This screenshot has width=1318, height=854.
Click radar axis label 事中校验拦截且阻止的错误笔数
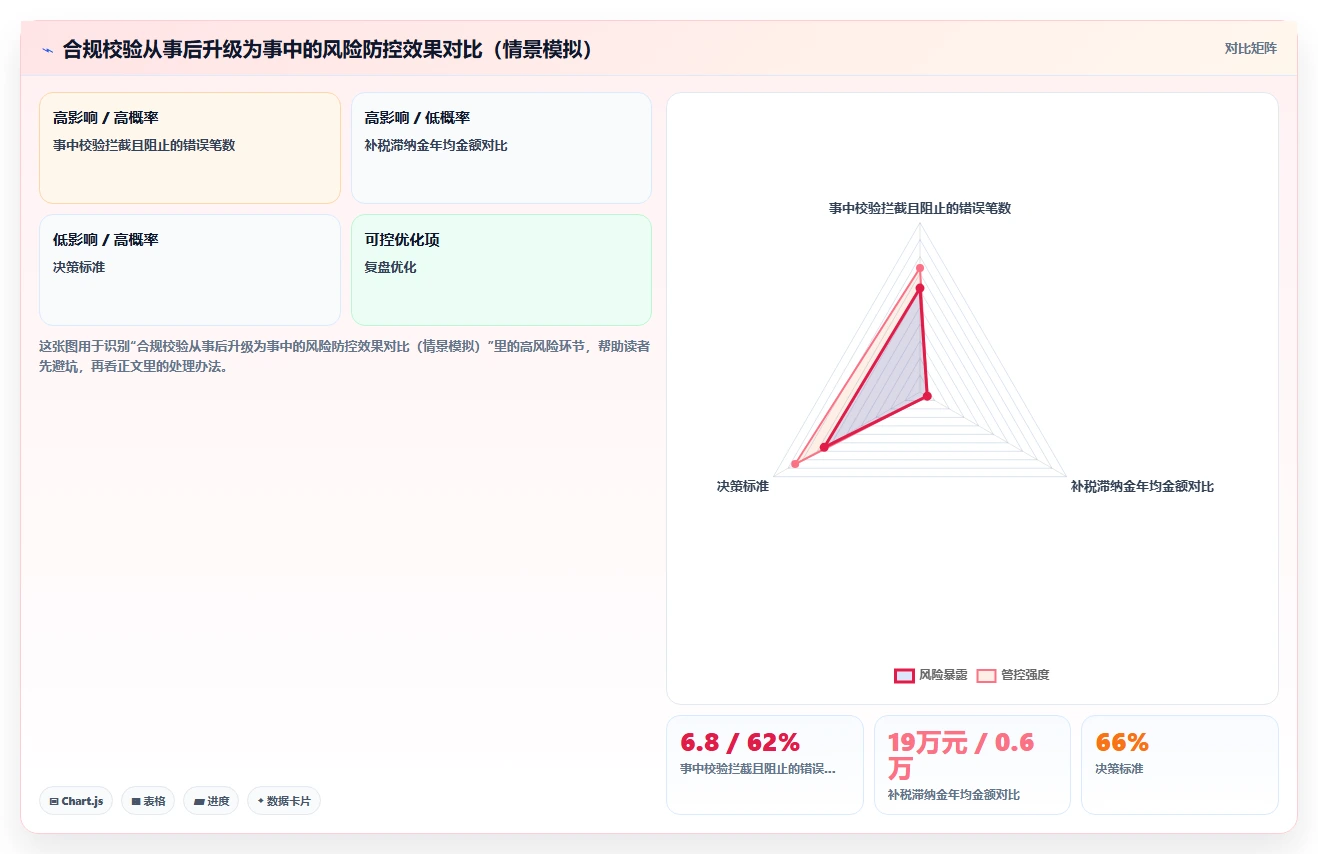(x=920, y=208)
